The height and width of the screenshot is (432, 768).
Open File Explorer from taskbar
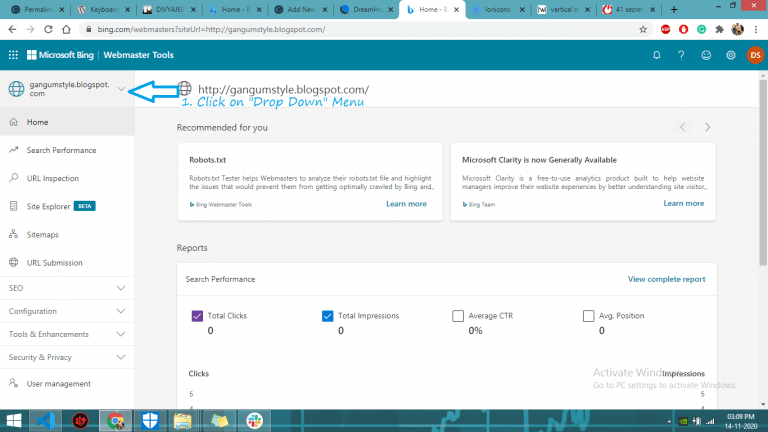click(182, 421)
